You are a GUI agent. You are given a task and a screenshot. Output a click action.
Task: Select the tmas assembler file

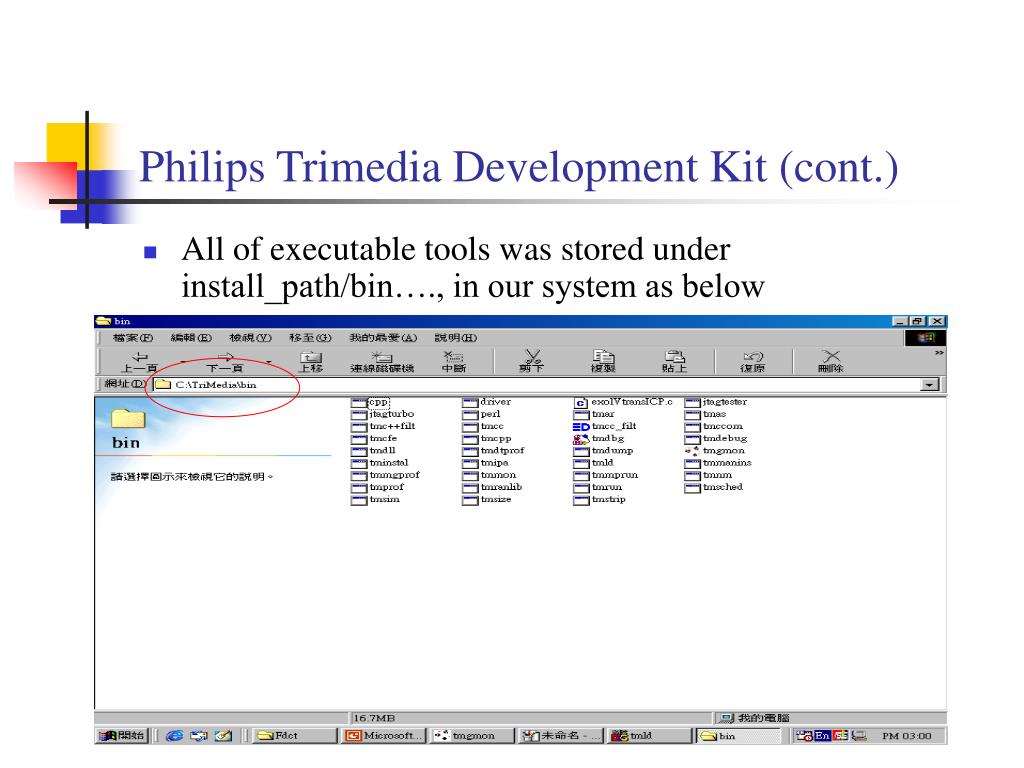pyautogui.click(x=706, y=414)
